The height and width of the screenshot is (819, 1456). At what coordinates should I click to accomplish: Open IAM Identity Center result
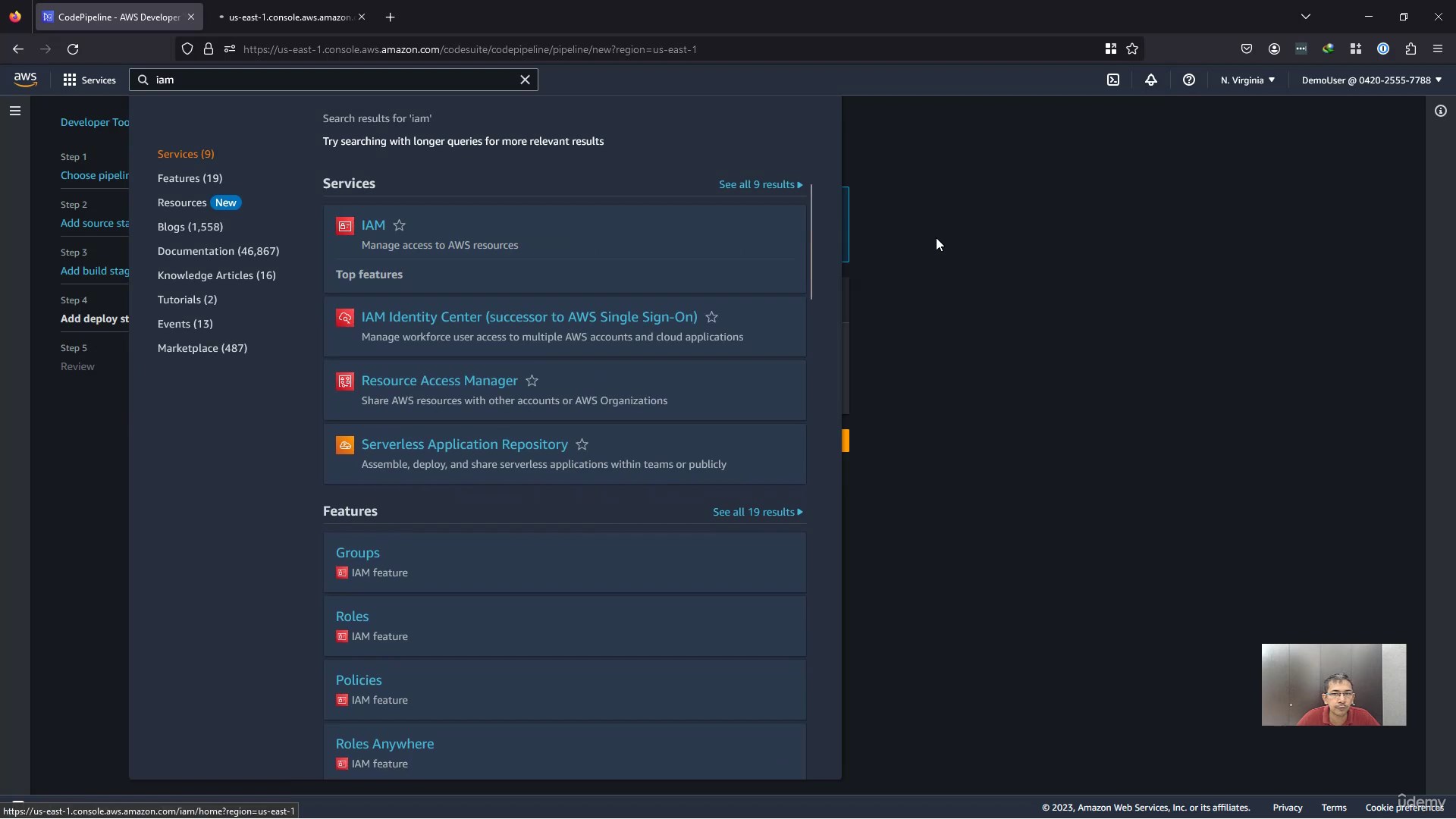[x=529, y=317]
